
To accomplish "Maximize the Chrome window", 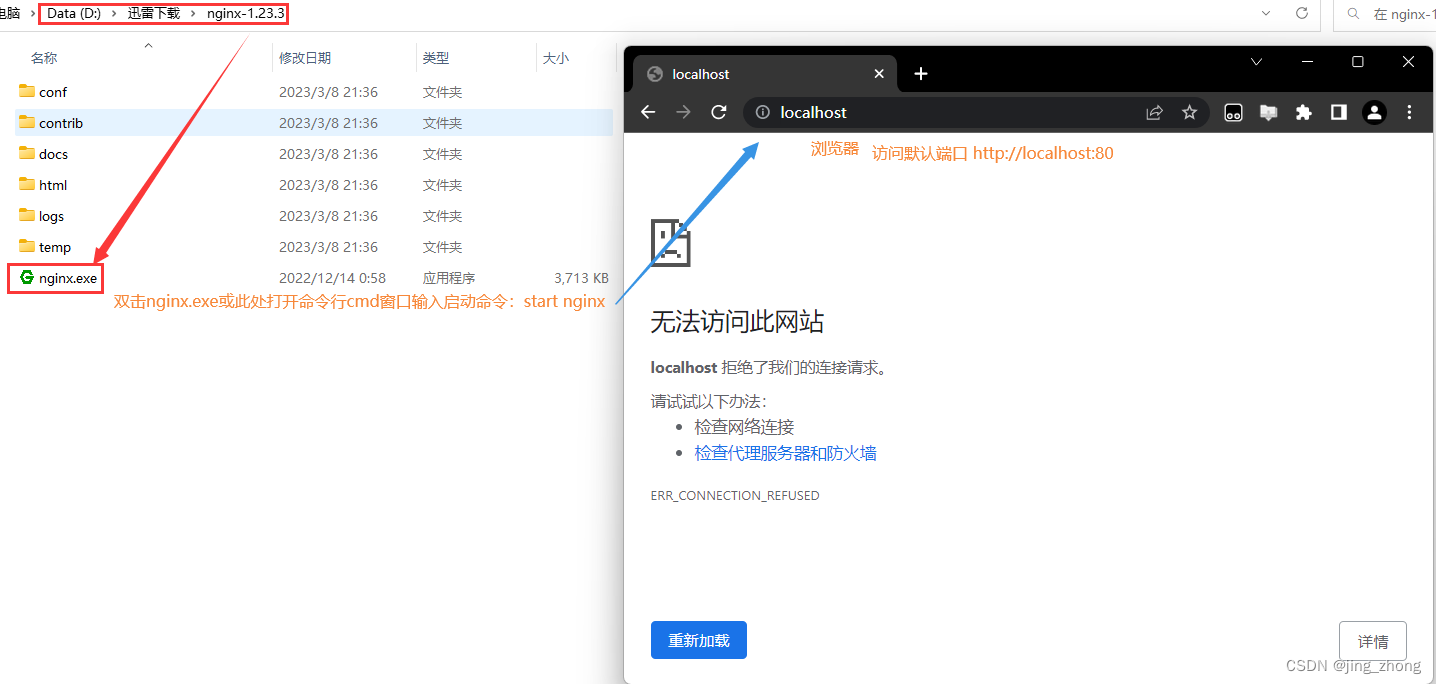I will [x=1358, y=62].
